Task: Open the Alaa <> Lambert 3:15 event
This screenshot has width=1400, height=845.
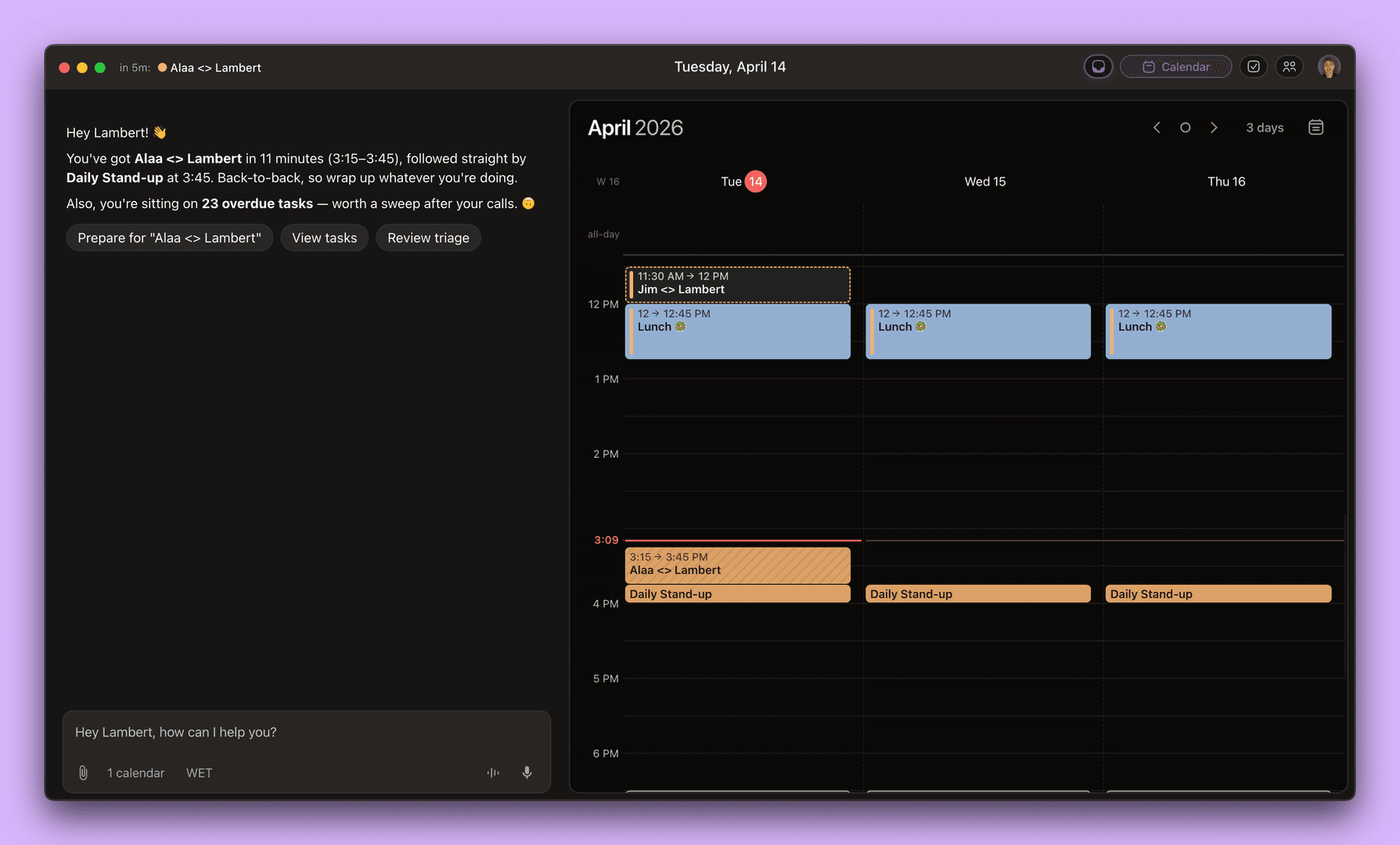Action: coord(737,565)
